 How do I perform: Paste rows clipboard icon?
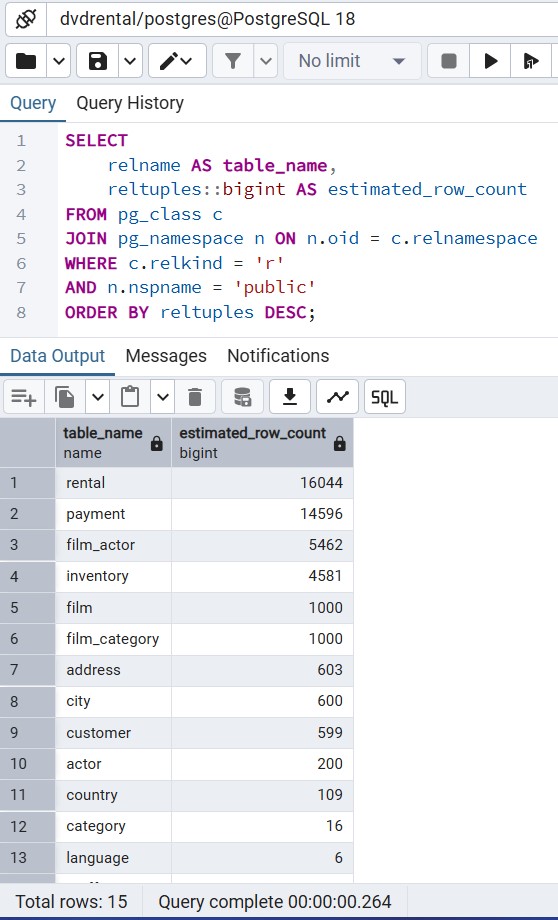pos(130,397)
